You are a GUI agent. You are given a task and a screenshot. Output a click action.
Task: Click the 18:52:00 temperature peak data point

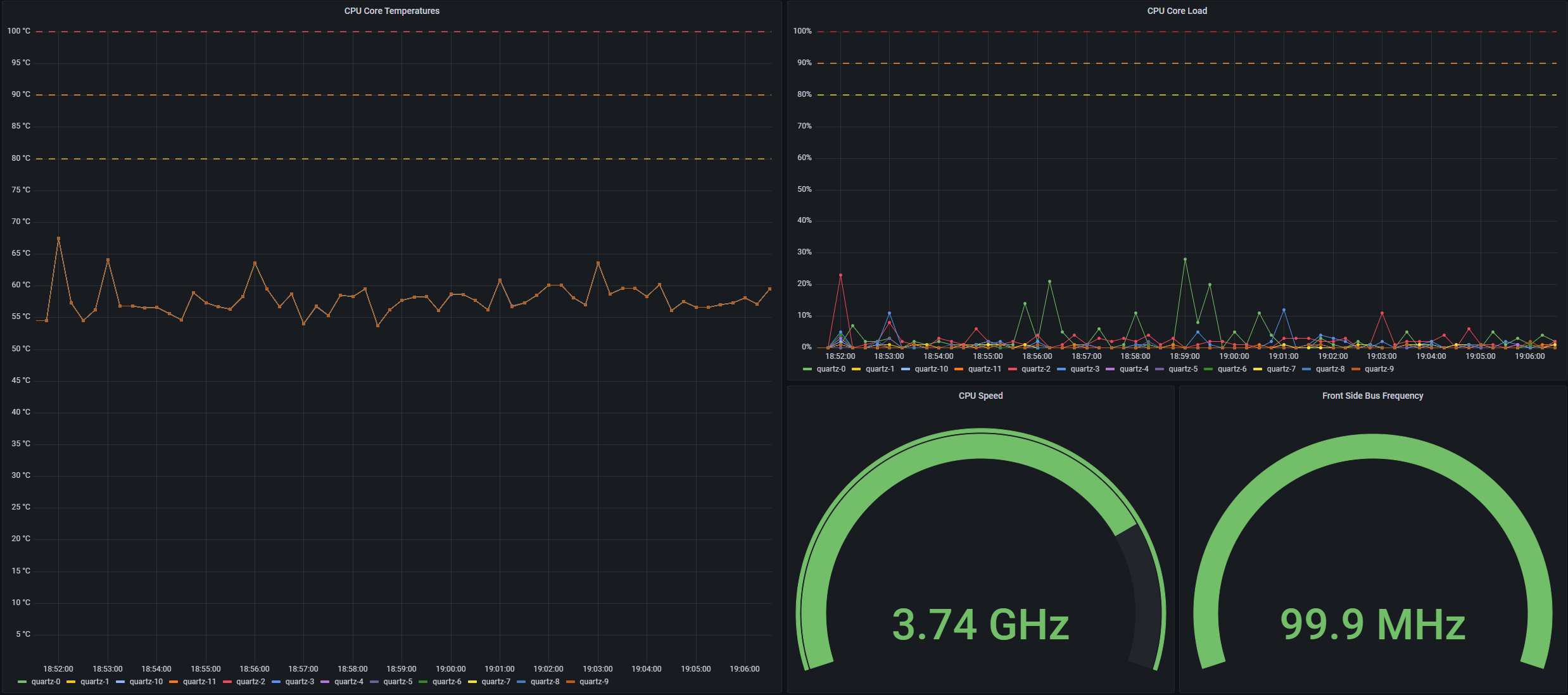click(x=59, y=239)
